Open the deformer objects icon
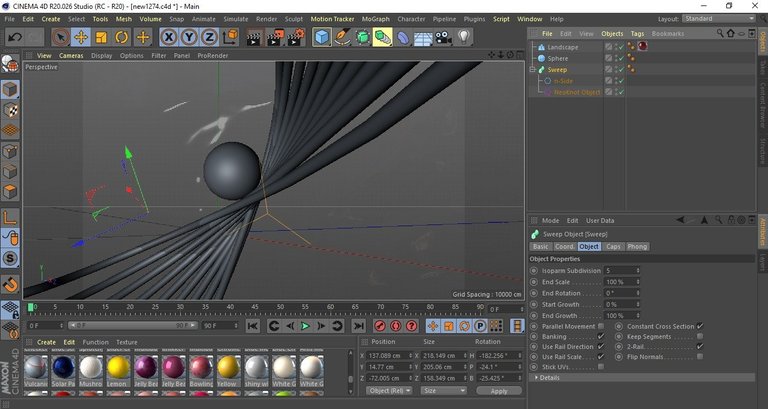 [403, 37]
